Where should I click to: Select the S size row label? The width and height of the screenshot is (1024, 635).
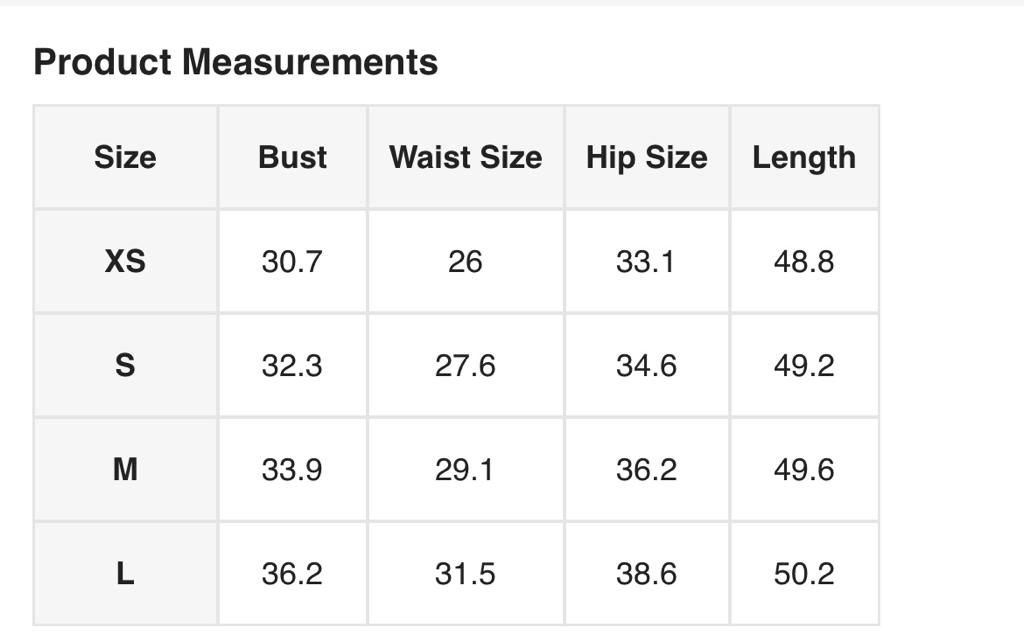coord(125,365)
